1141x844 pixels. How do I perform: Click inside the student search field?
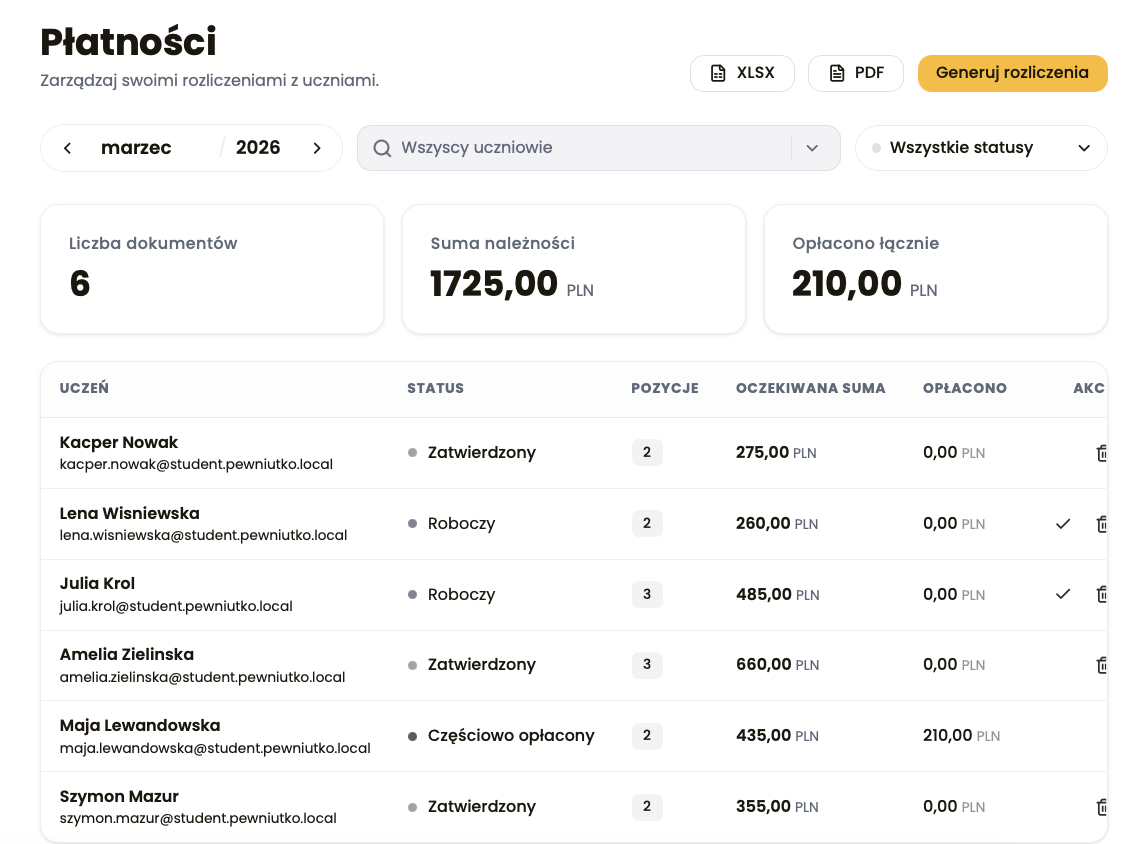coord(590,147)
